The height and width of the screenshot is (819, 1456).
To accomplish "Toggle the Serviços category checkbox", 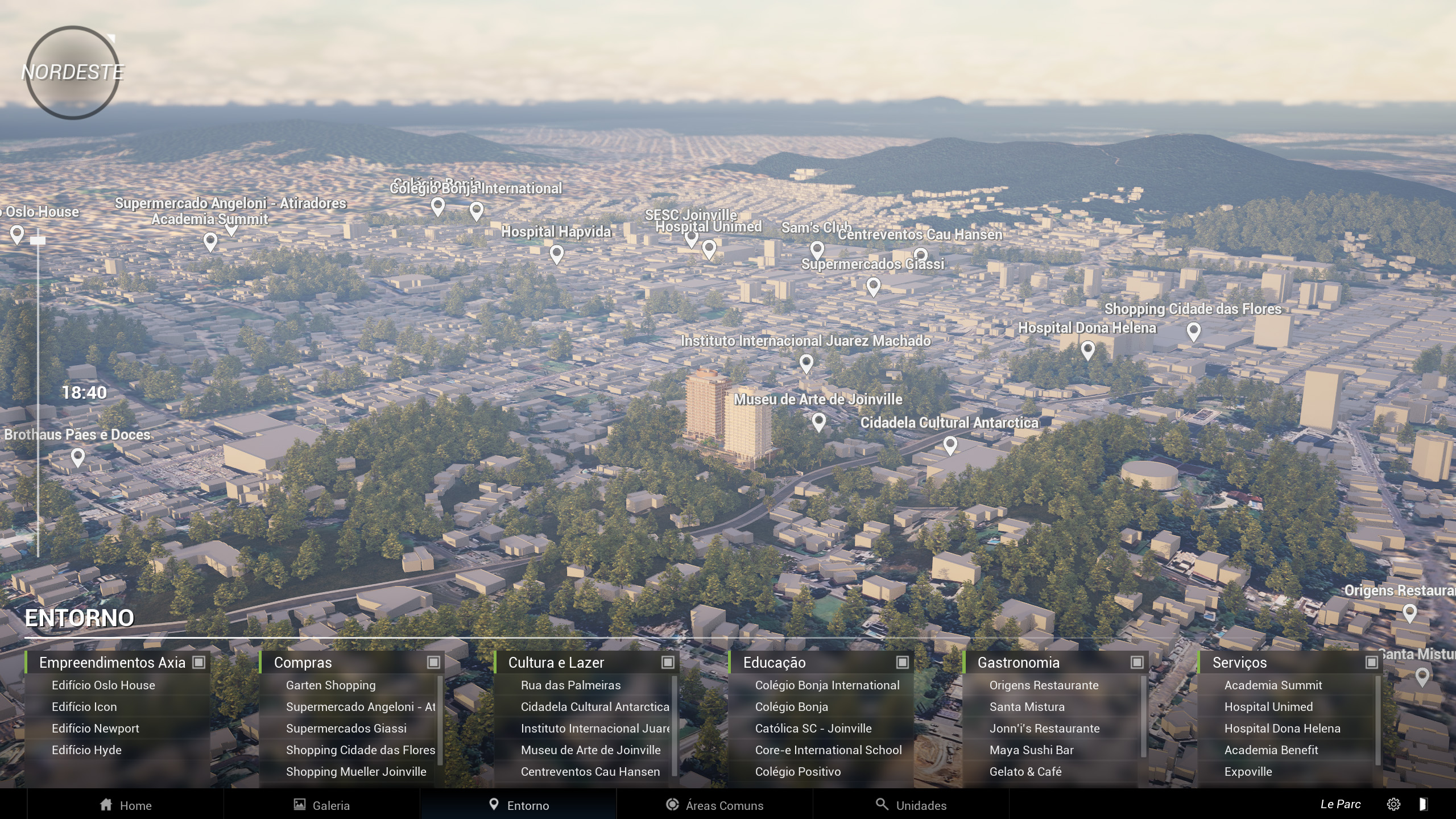I will 1372,662.
